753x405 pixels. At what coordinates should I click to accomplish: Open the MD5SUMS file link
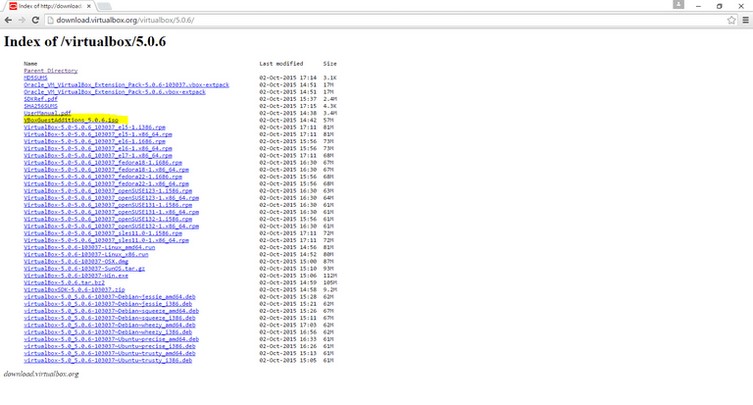36,77
